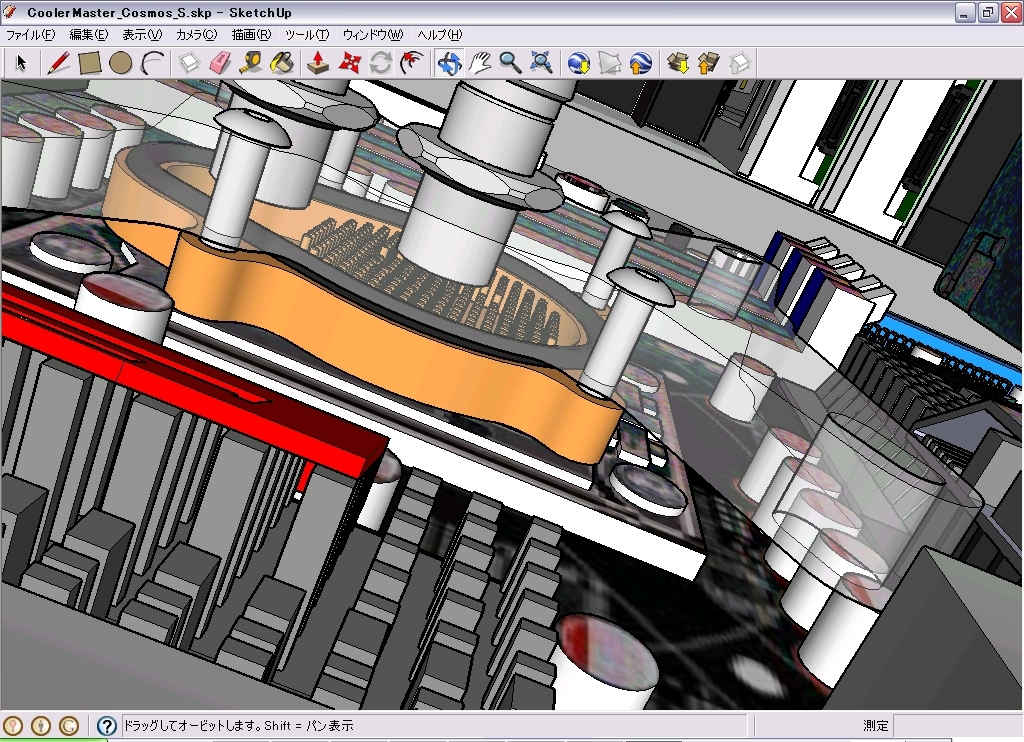The width and height of the screenshot is (1024, 742).
Task: Activate the Arc tool
Action: click(152, 63)
